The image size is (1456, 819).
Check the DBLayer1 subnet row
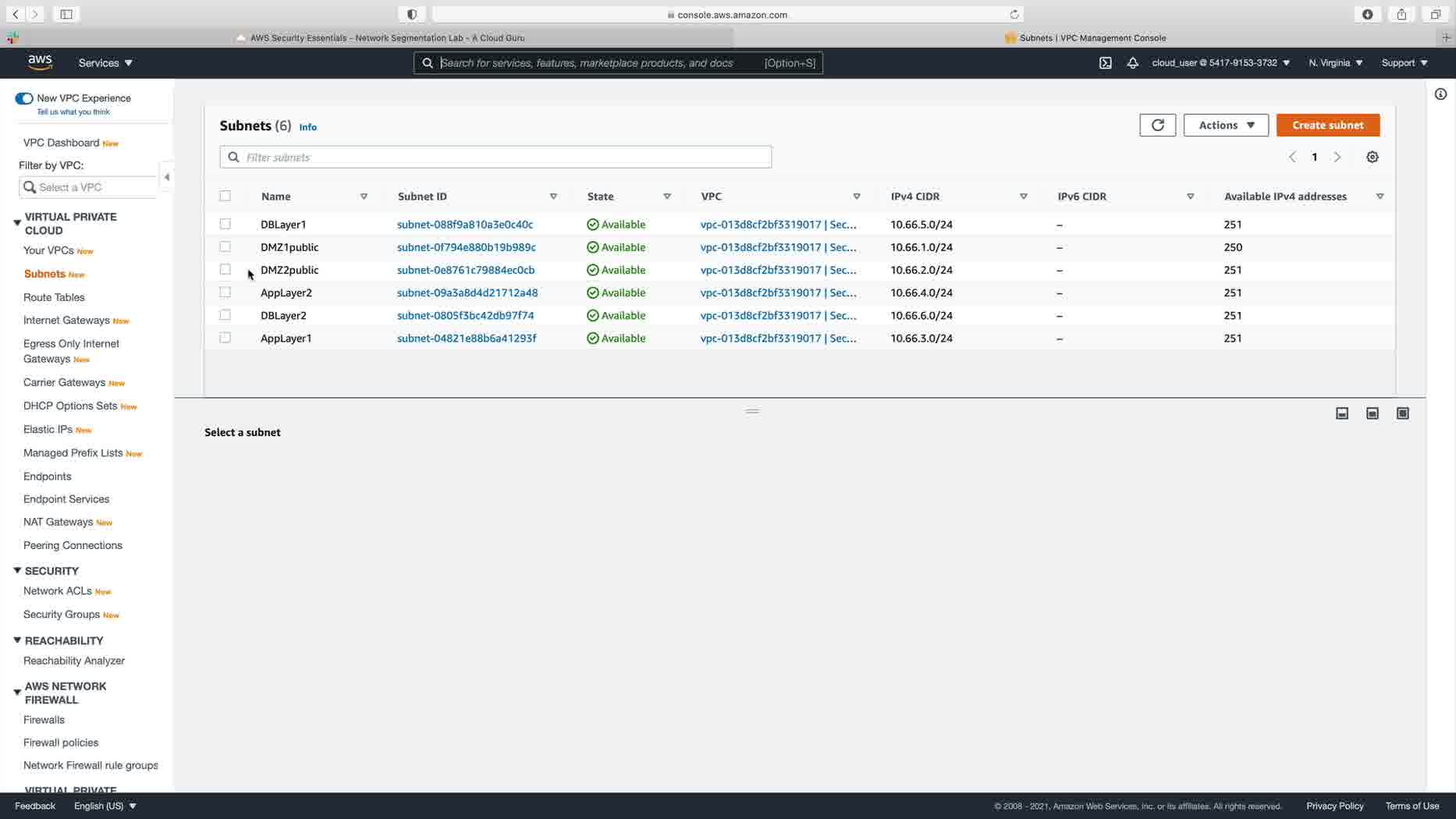point(226,224)
